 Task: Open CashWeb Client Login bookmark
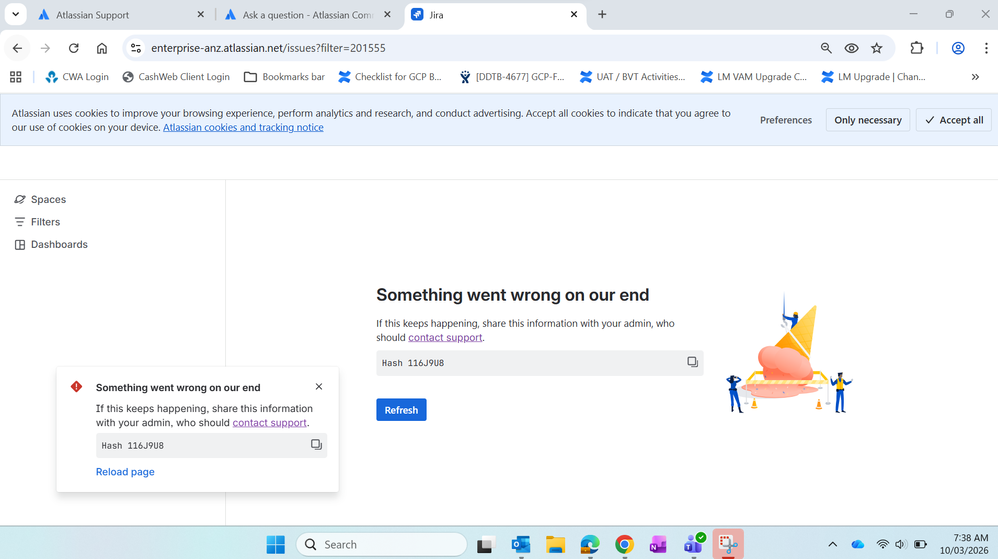pos(176,77)
